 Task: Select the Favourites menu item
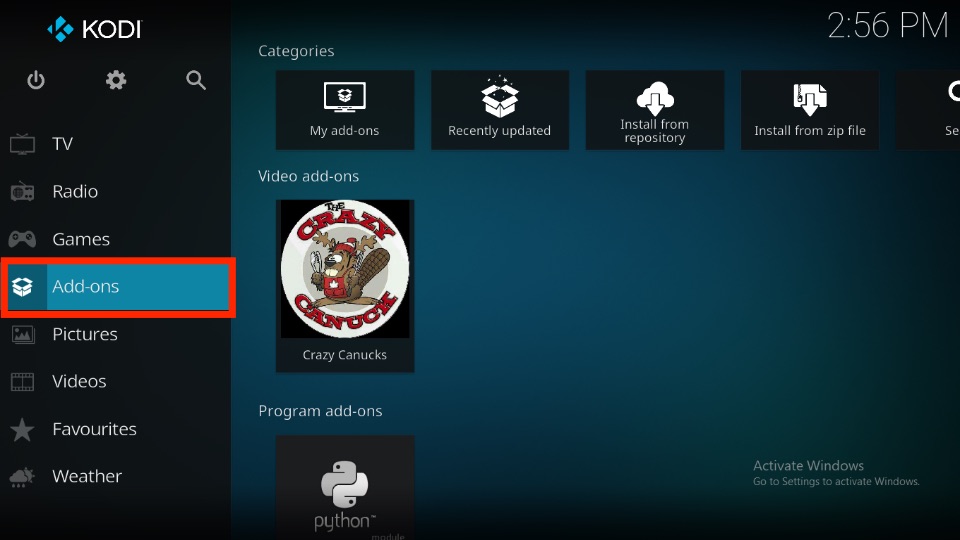coord(116,429)
